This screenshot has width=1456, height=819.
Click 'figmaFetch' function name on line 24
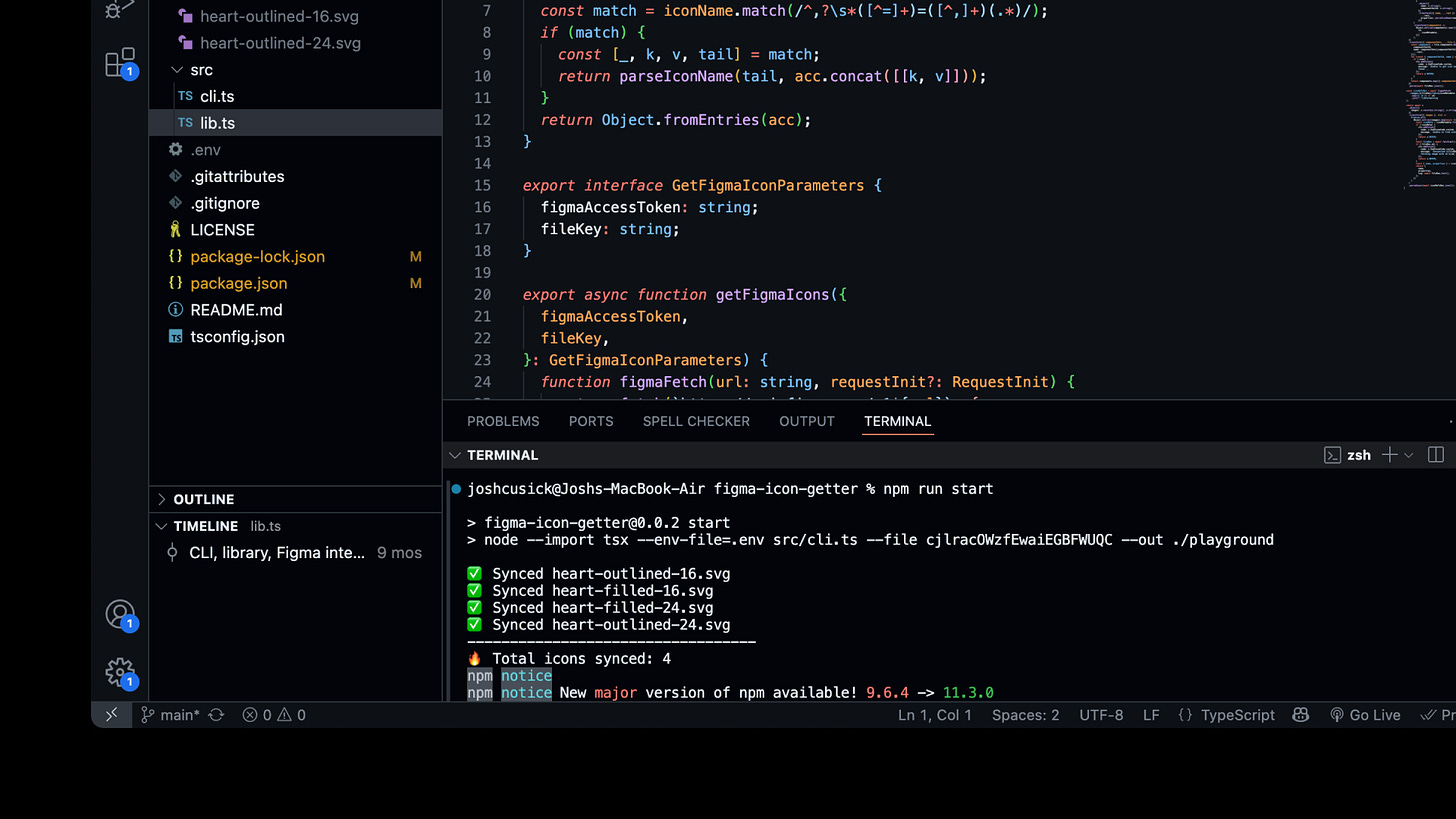663,382
